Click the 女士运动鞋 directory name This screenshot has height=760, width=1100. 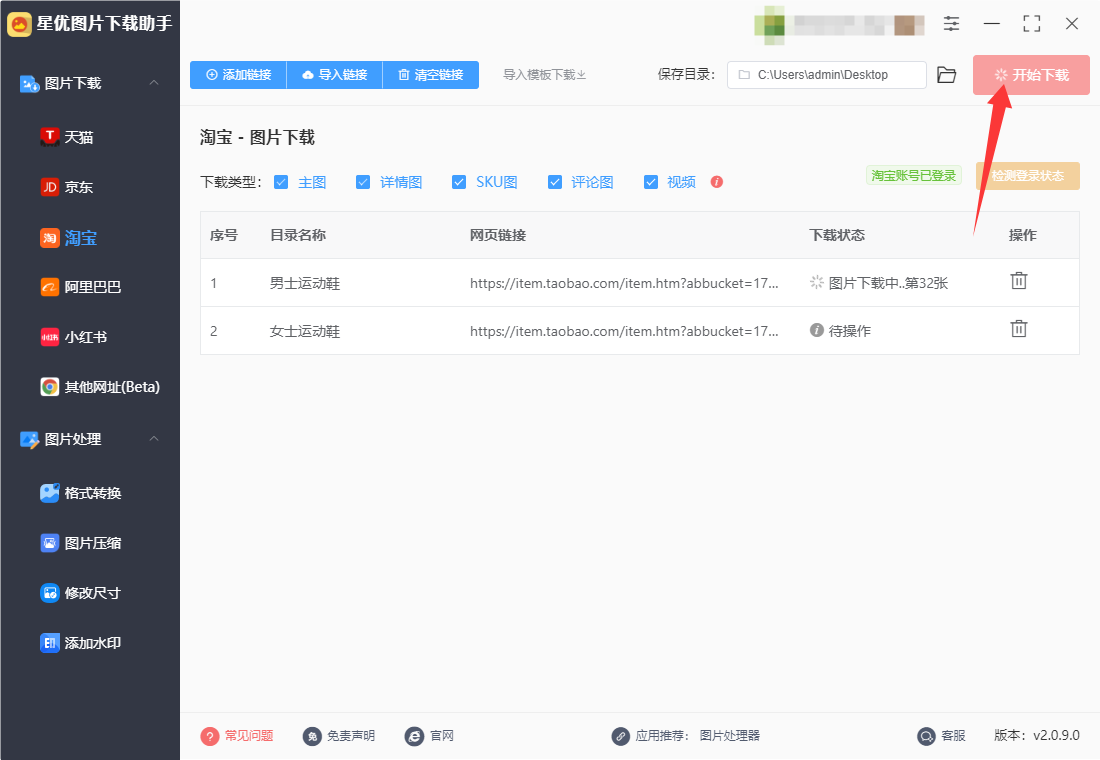pos(305,331)
